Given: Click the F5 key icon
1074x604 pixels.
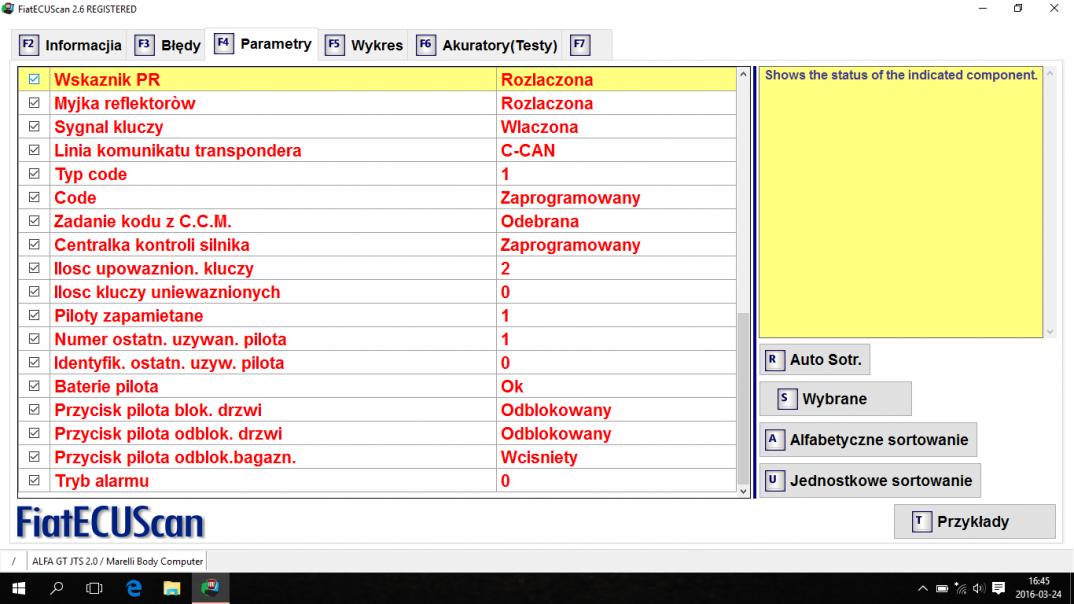Looking at the screenshot, I should pos(334,45).
